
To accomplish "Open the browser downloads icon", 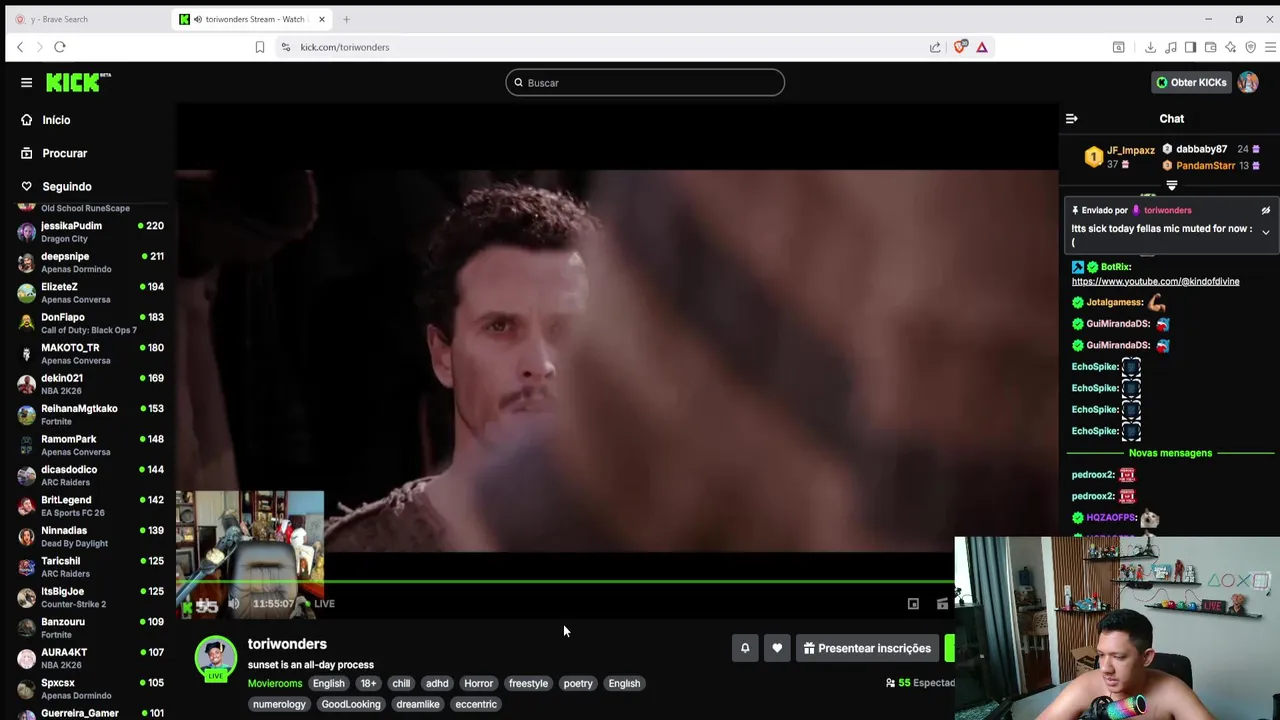I will pos(1150,47).
